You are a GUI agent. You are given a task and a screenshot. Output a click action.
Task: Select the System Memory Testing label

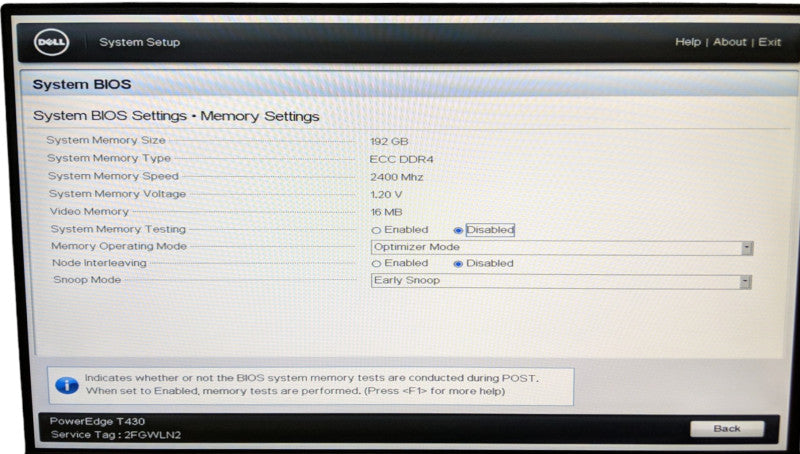118,230
